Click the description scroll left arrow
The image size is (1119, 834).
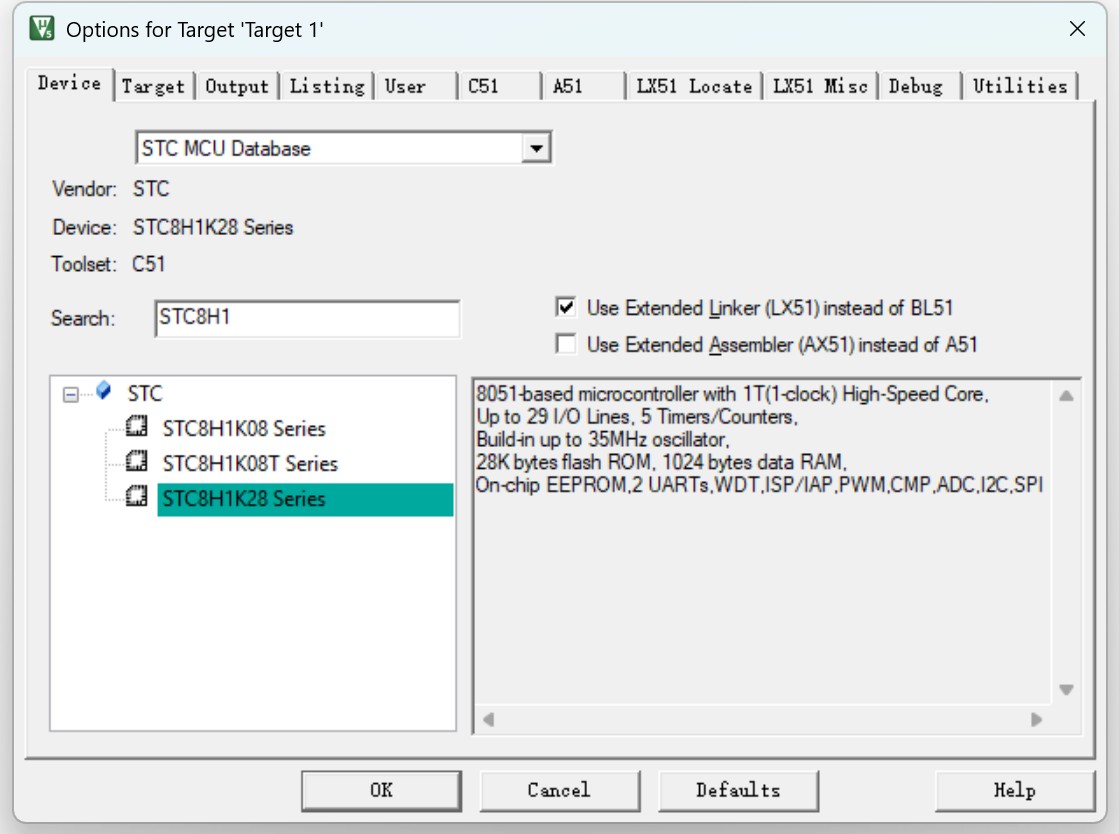(x=489, y=720)
